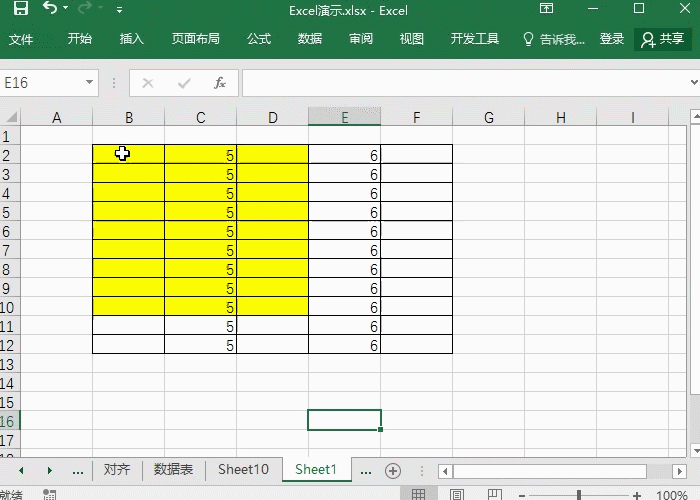Expand the Name Box dropdown arrow
Screen dimensions: 700x500
[89, 82]
